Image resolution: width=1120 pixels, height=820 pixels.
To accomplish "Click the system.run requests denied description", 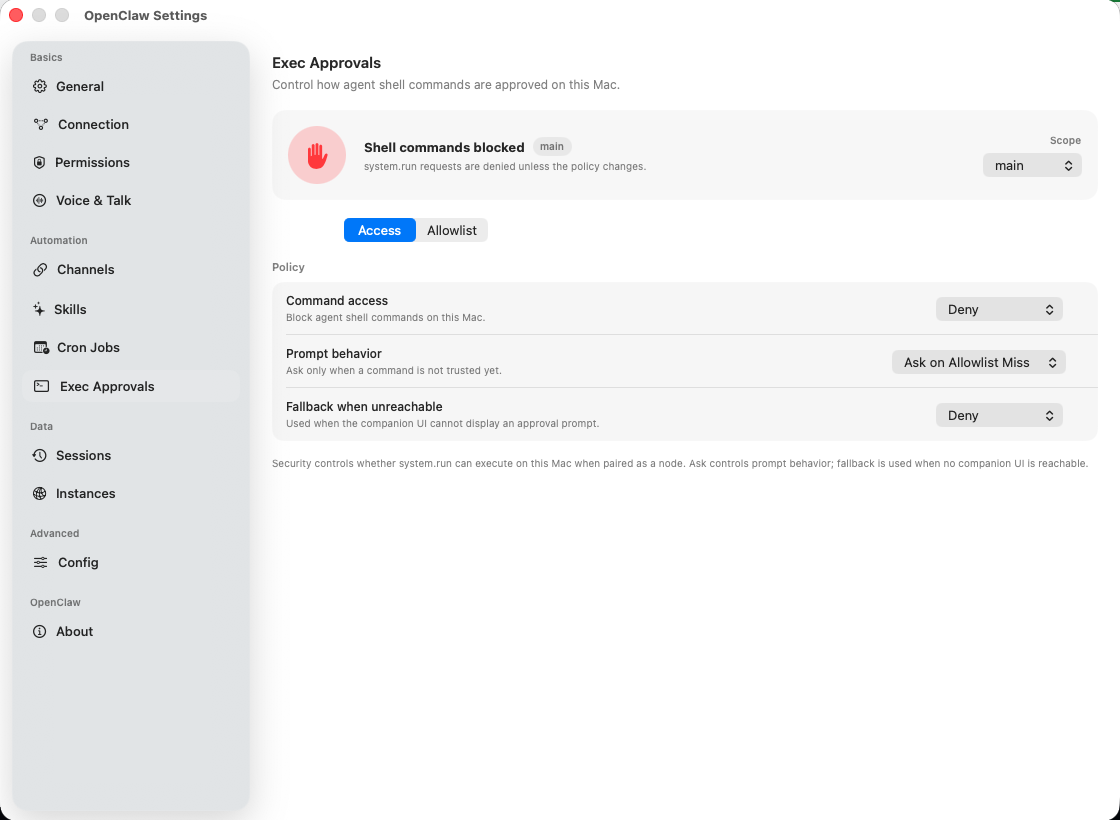I will pos(505,166).
